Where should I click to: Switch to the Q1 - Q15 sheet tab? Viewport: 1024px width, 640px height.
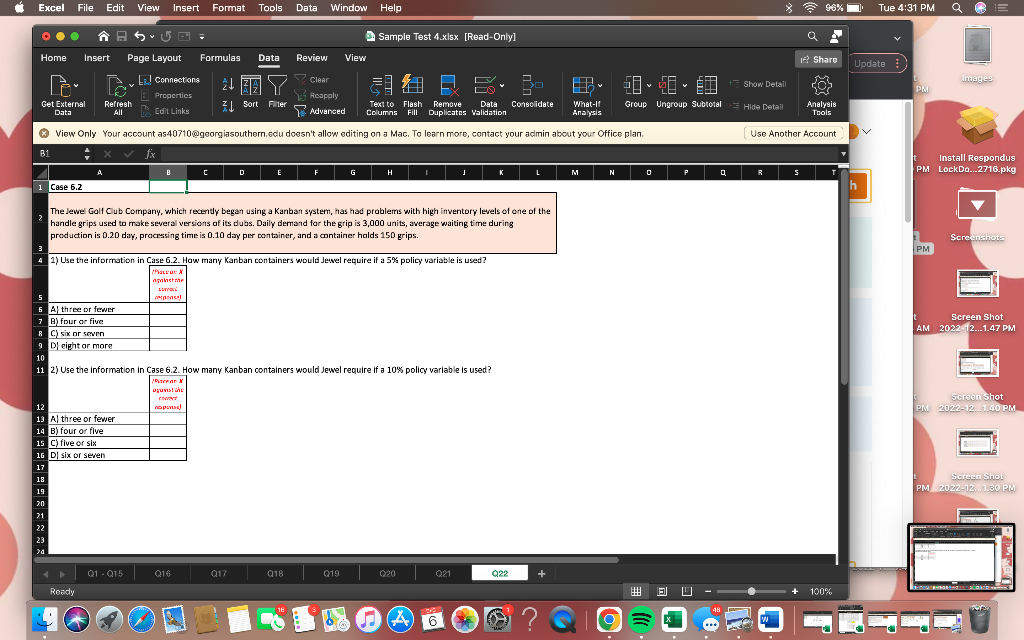105,573
